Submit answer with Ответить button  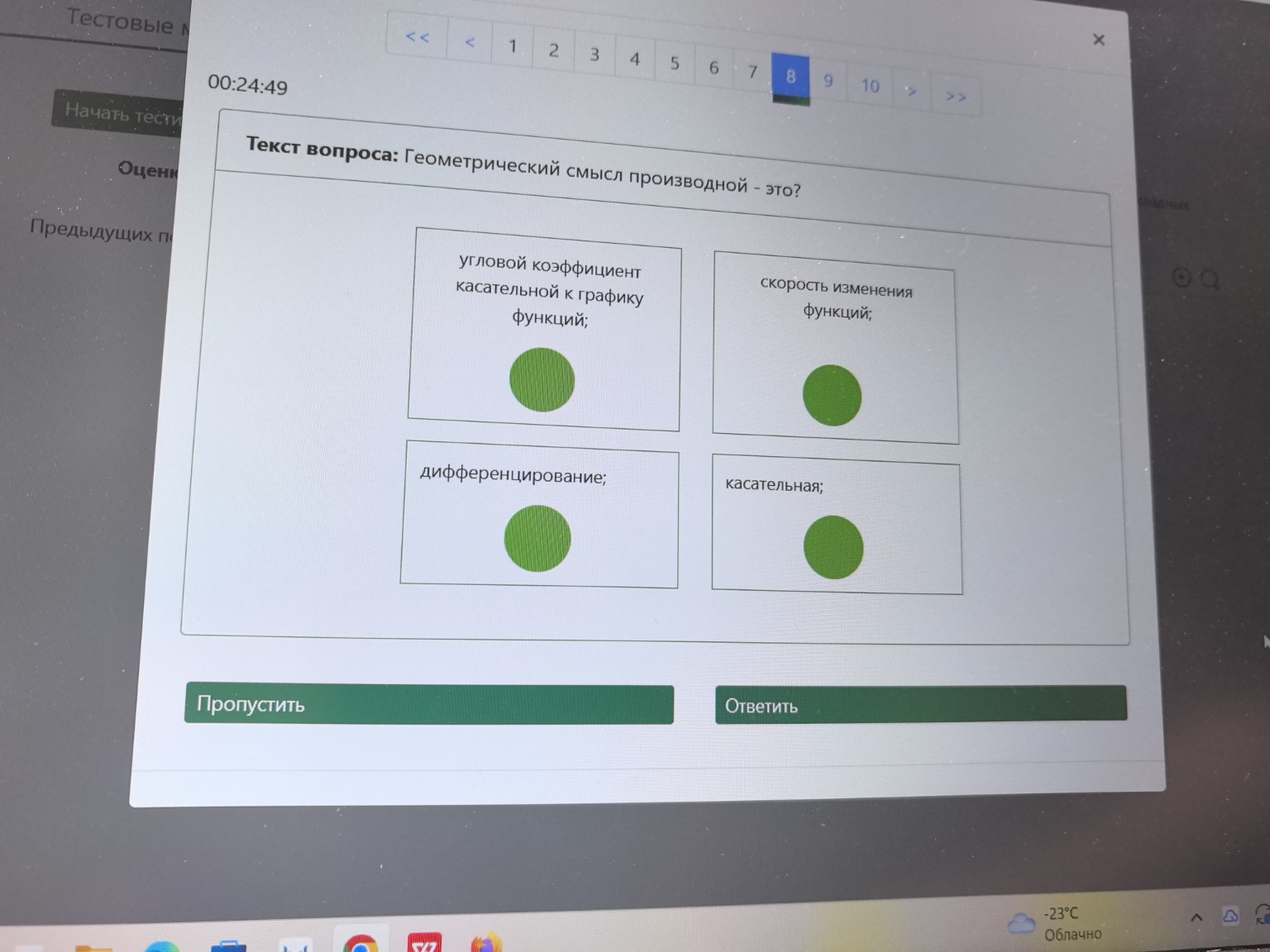click(x=920, y=705)
